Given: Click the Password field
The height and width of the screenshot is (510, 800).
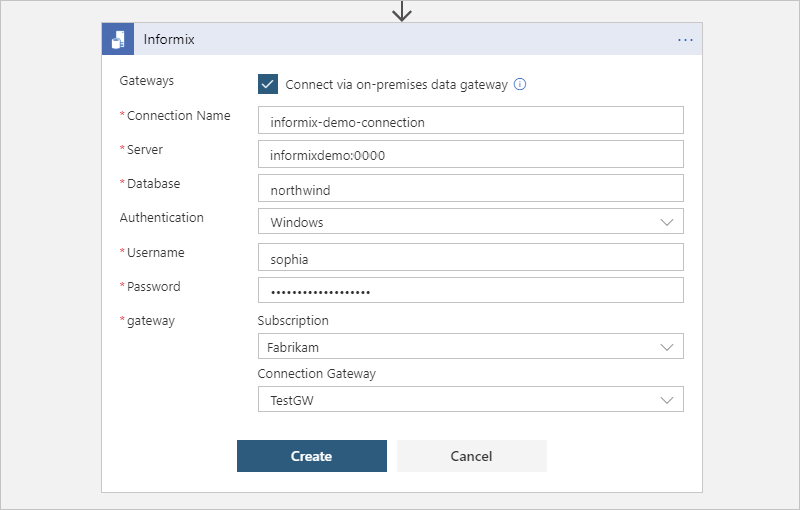Looking at the screenshot, I should (x=470, y=291).
